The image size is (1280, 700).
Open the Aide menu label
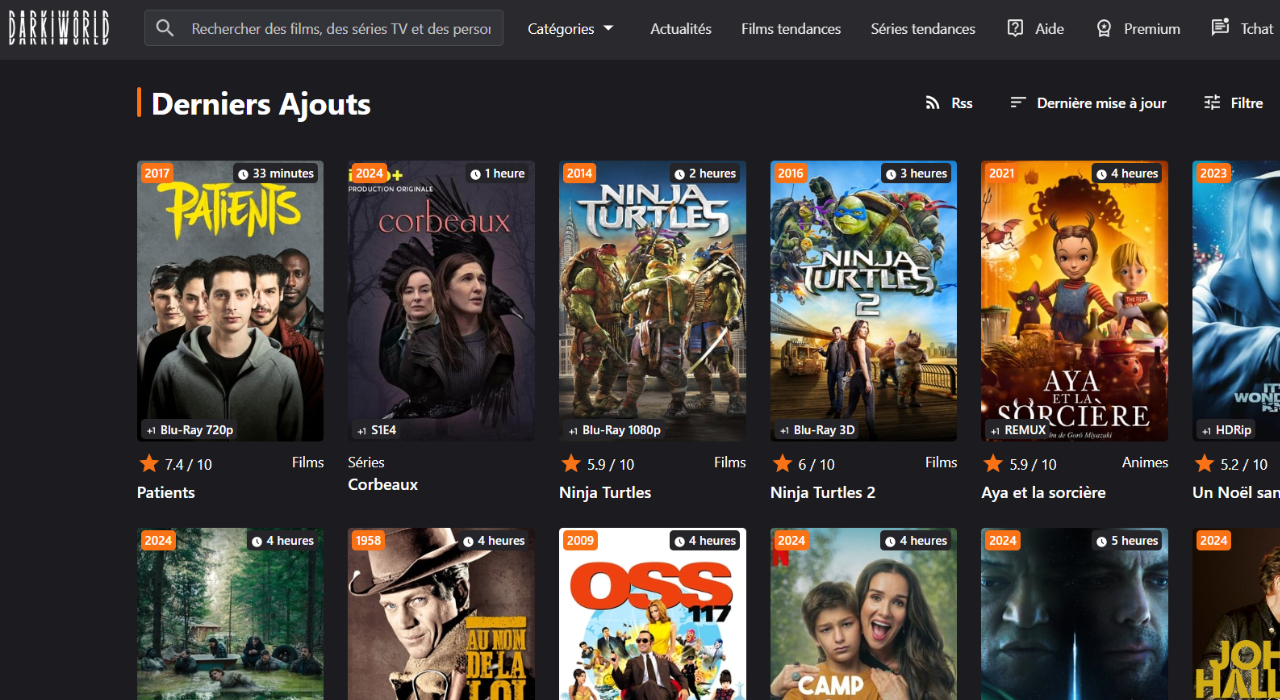pos(1049,29)
